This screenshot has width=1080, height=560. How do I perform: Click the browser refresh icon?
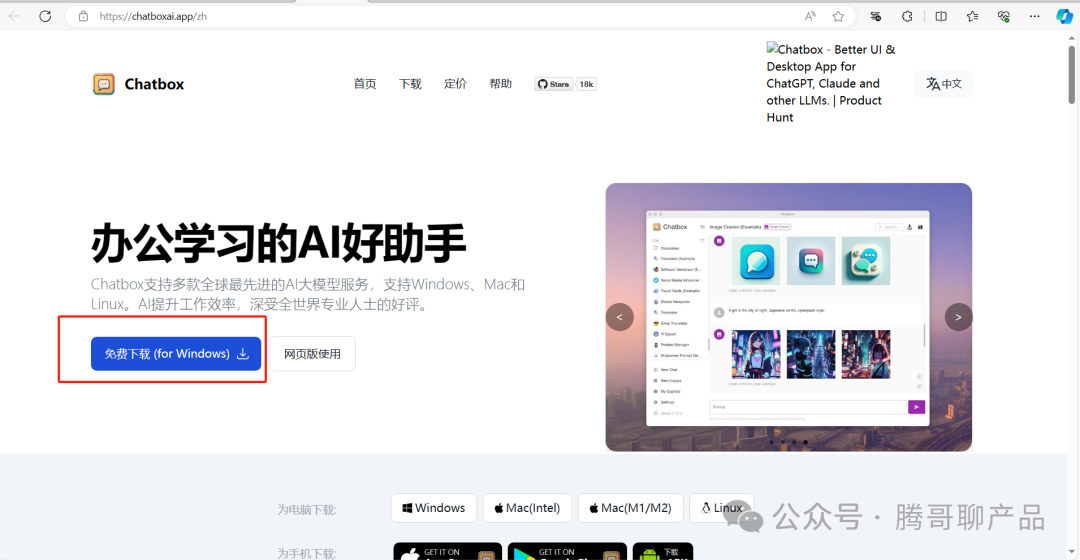45,16
